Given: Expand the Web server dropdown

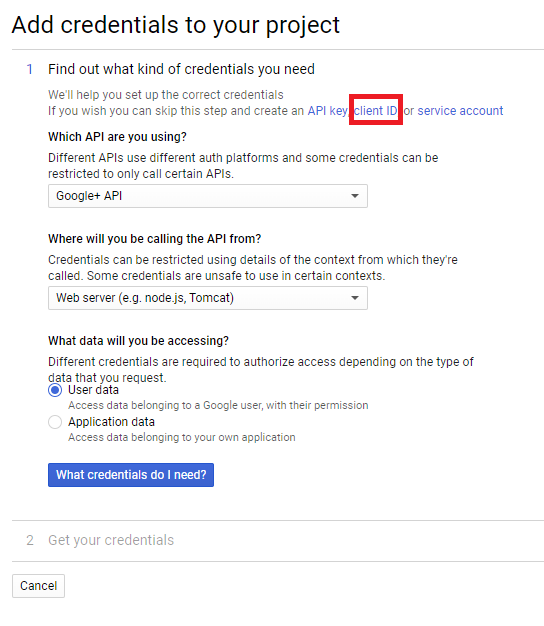Looking at the screenshot, I should 208,298.
